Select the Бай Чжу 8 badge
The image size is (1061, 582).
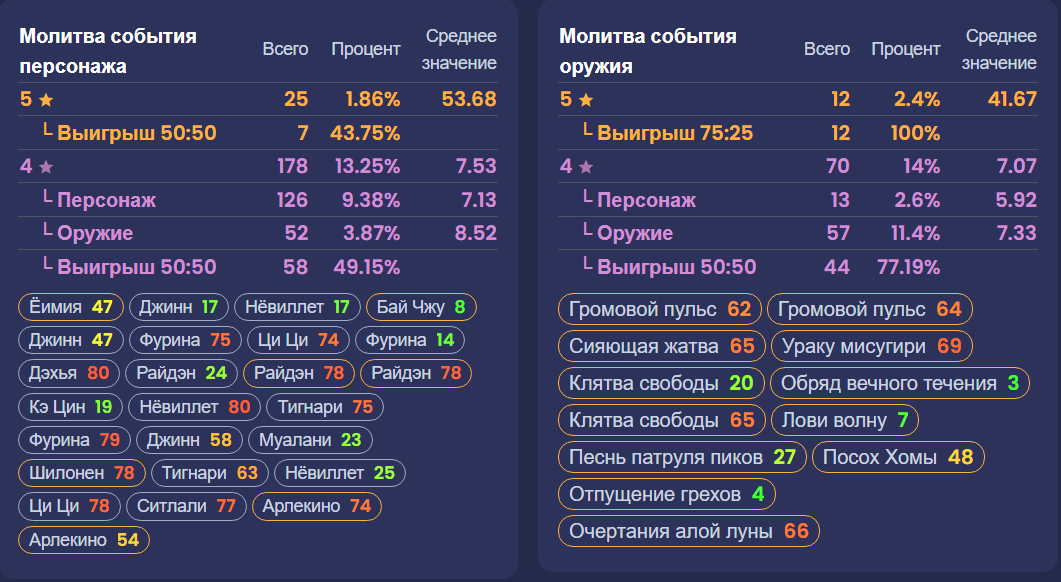click(x=421, y=307)
